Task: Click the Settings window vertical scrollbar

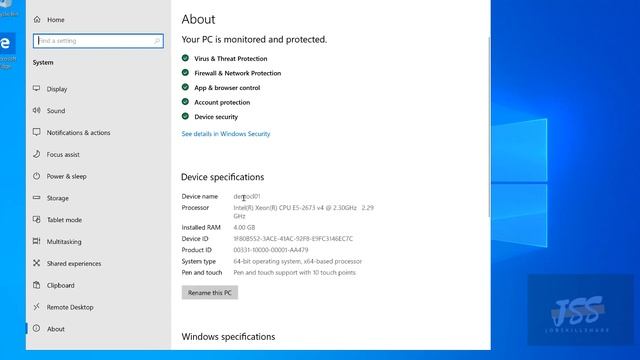Action: click(x=489, y=127)
